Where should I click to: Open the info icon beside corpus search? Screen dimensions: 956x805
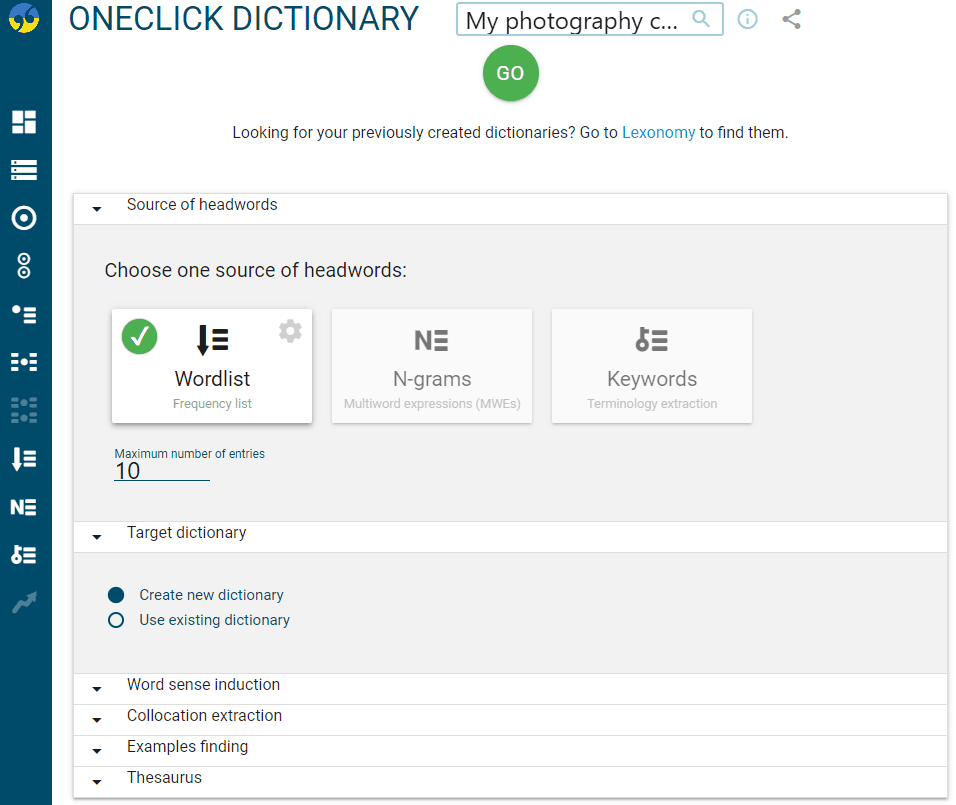[x=747, y=20]
